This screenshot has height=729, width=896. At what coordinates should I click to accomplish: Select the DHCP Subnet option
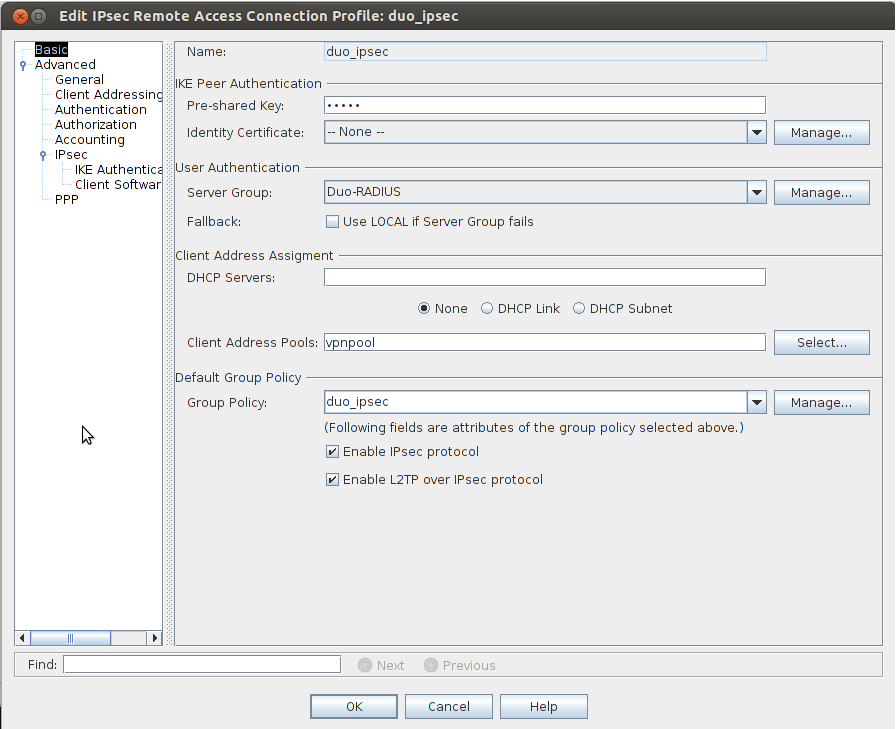point(579,308)
